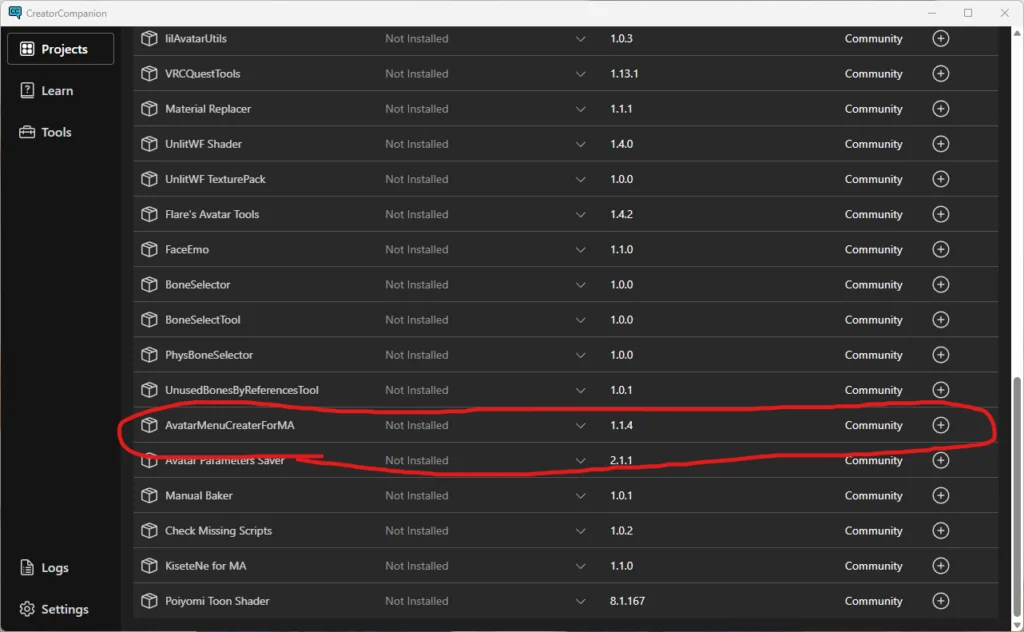Select the BoneSelectTool package name
Screen dimensions: 1024x632
point(202,320)
